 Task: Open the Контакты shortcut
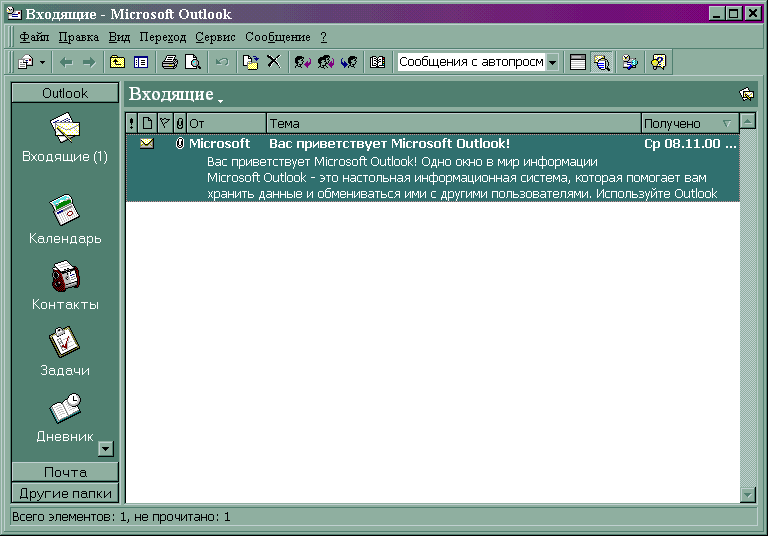tap(65, 286)
